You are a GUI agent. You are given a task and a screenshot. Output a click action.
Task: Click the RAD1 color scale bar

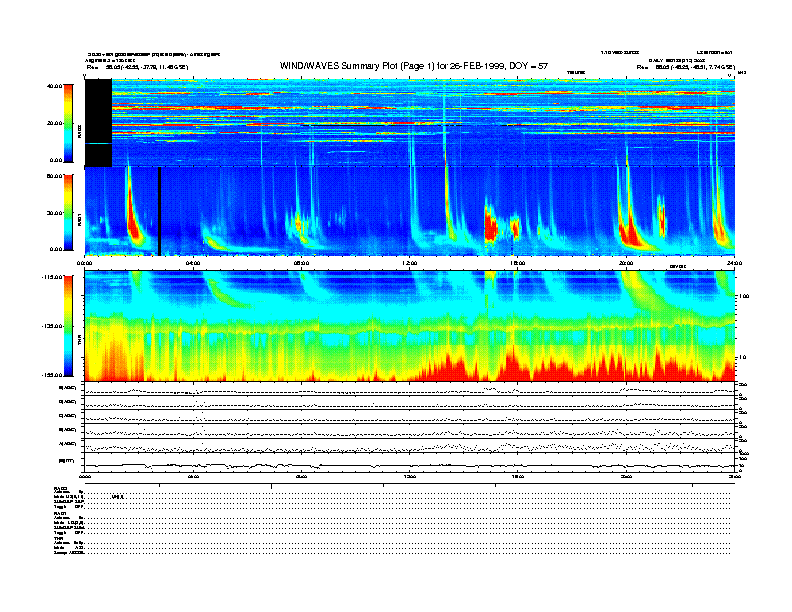pos(68,213)
